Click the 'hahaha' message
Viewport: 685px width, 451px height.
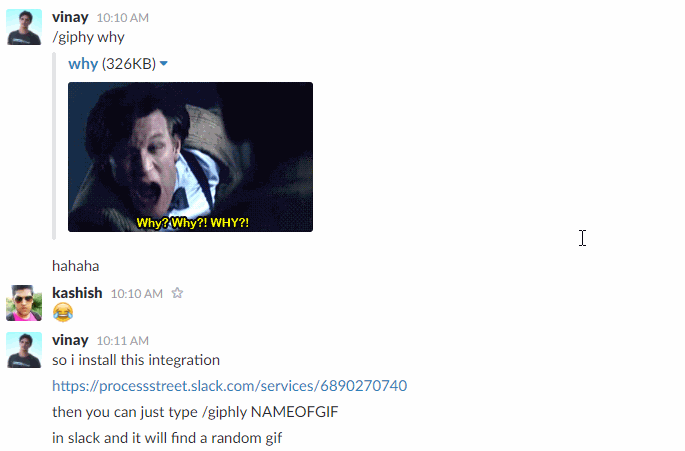[76, 266]
